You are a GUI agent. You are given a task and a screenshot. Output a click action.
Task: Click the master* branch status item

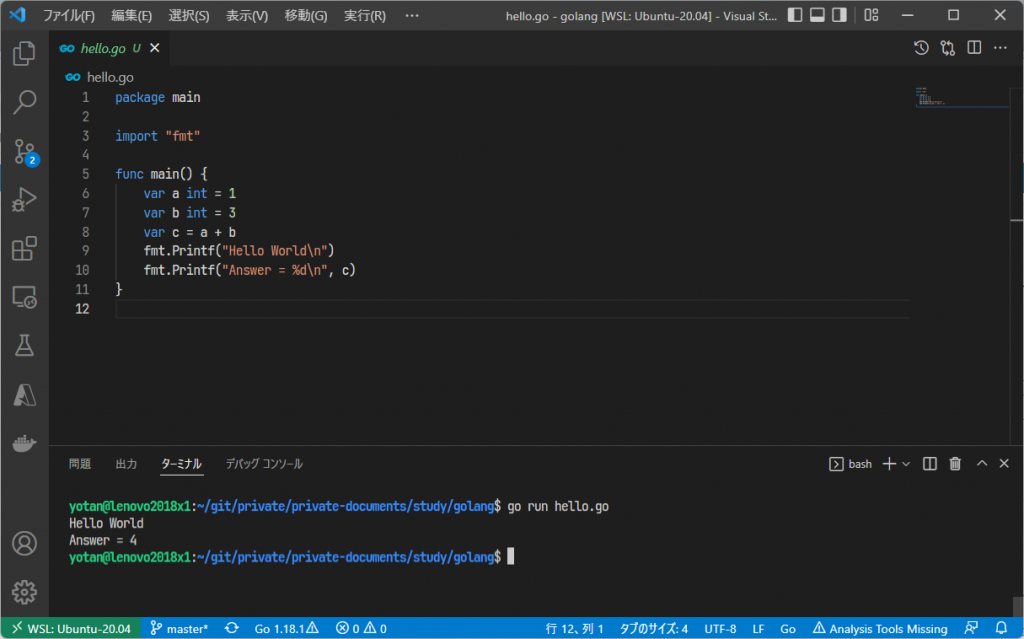coord(179,629)
